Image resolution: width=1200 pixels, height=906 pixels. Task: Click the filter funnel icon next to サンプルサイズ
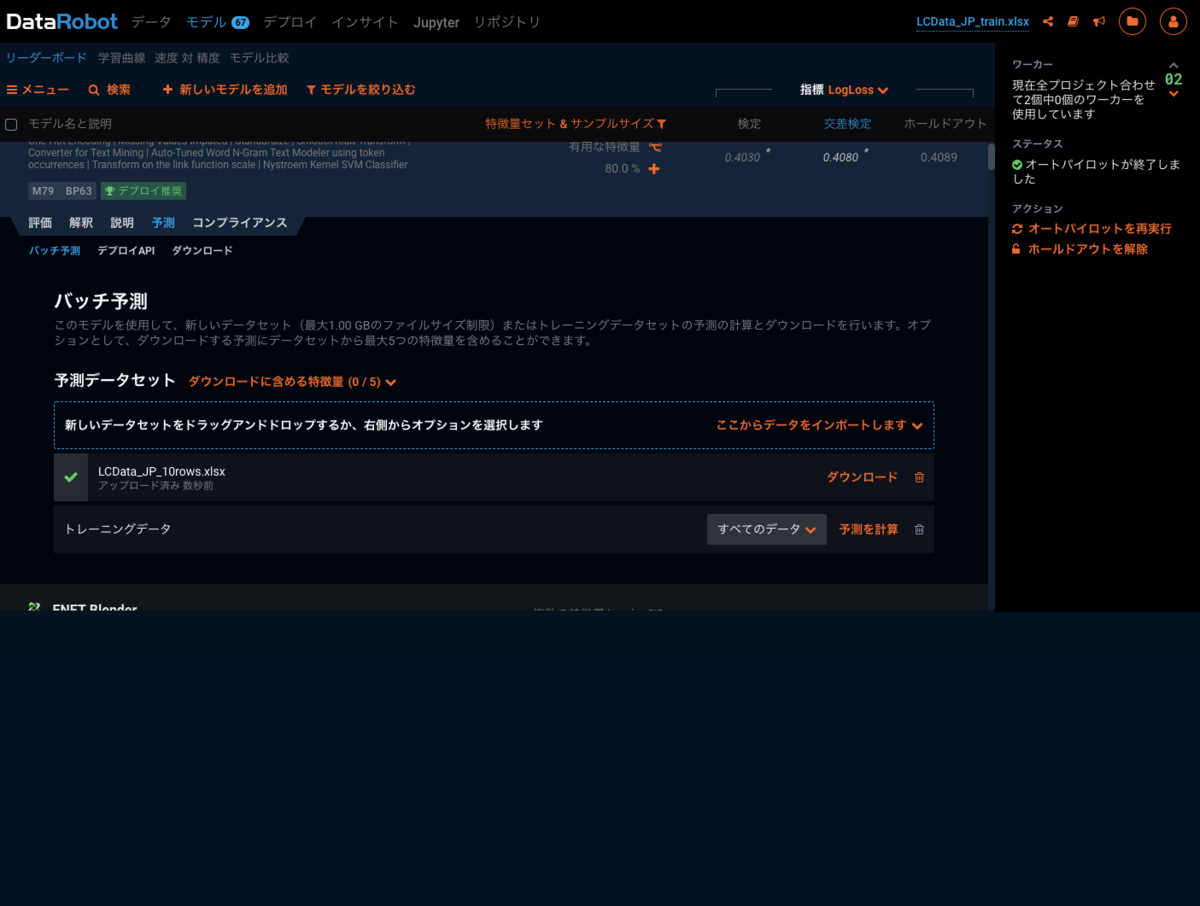tap(661, 124)
